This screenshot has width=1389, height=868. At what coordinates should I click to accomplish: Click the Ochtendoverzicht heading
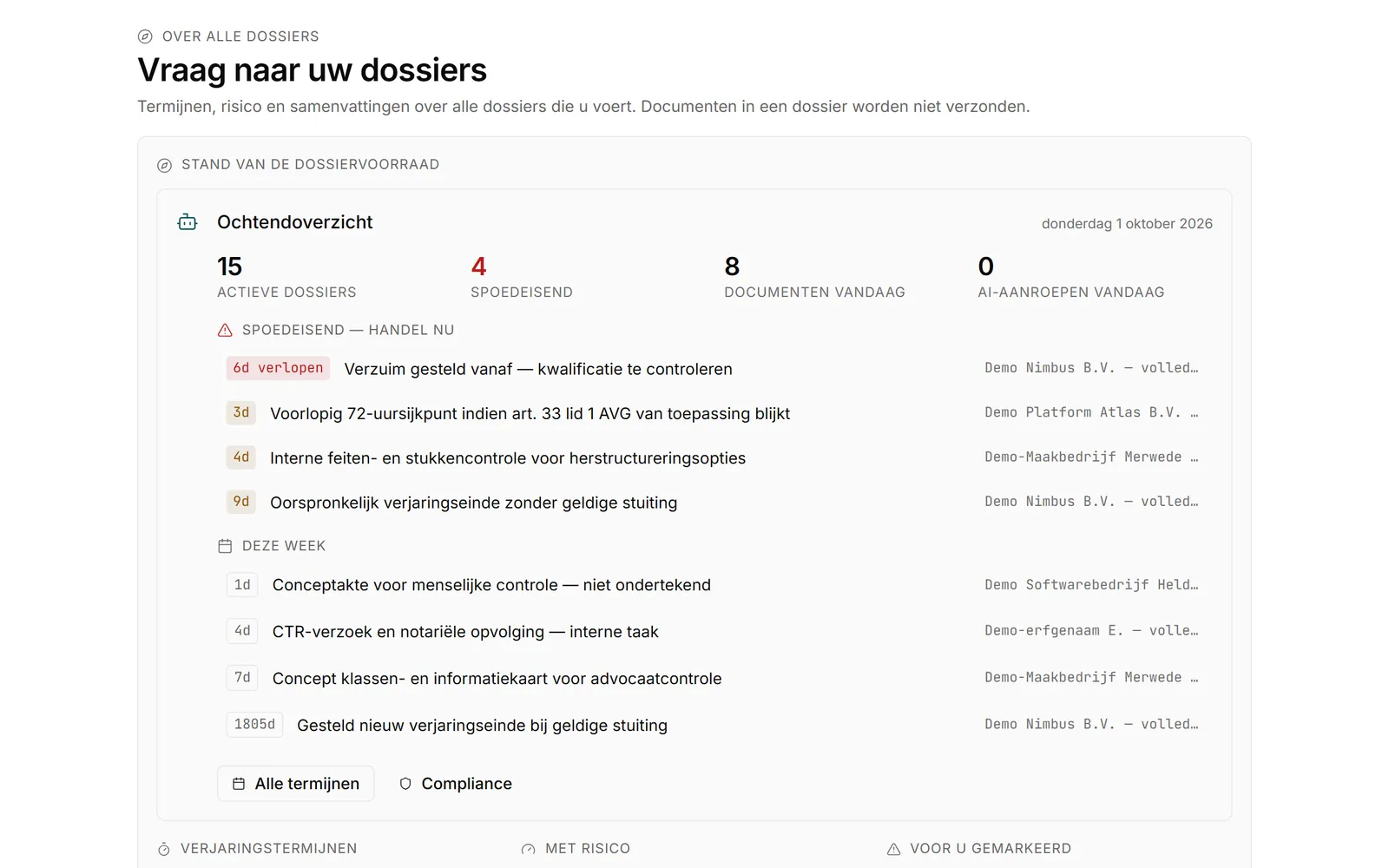pyautogui.click(x=295, y=222)
